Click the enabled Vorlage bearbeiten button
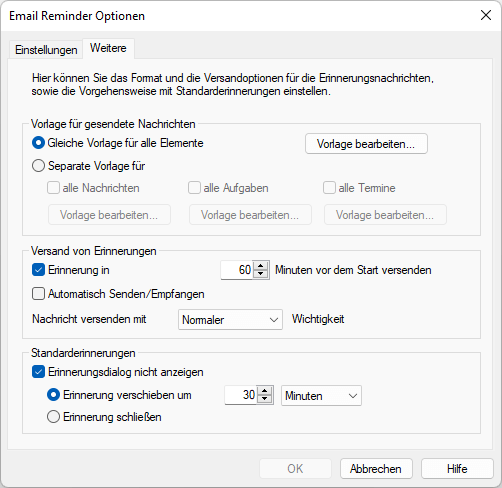The image size is (502, 488). coord(366,144)
